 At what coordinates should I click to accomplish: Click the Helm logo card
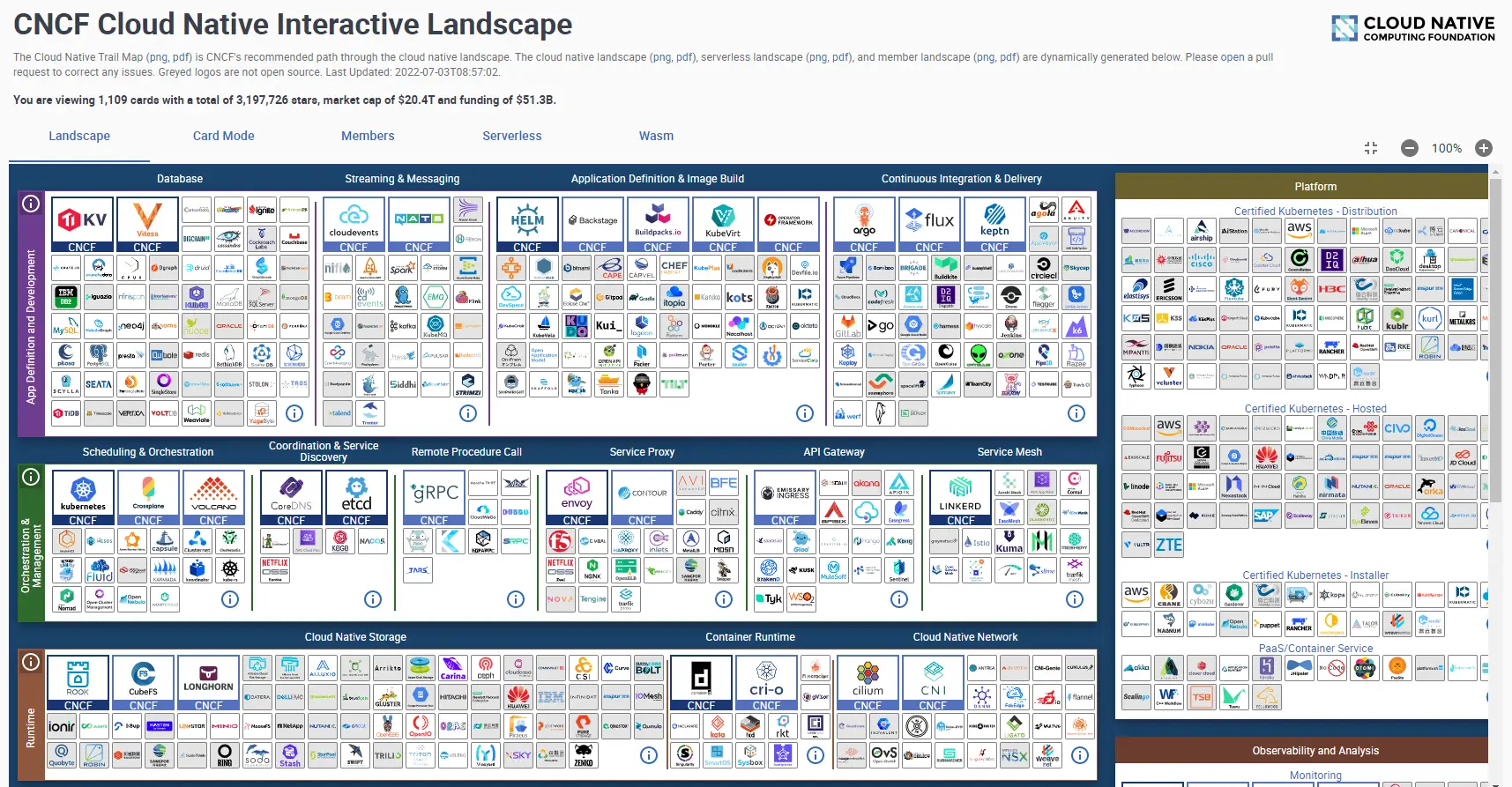pyautogui.click(x=527, y=225)
